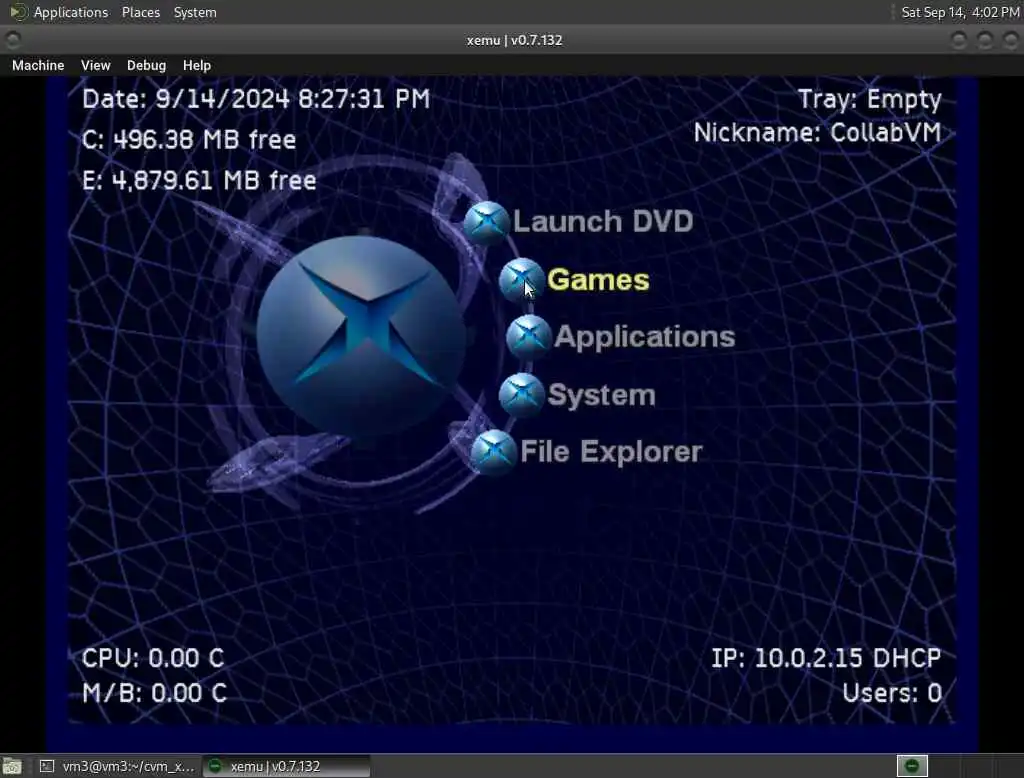Open the Machine menu in xemu

(x=38, y=65)
